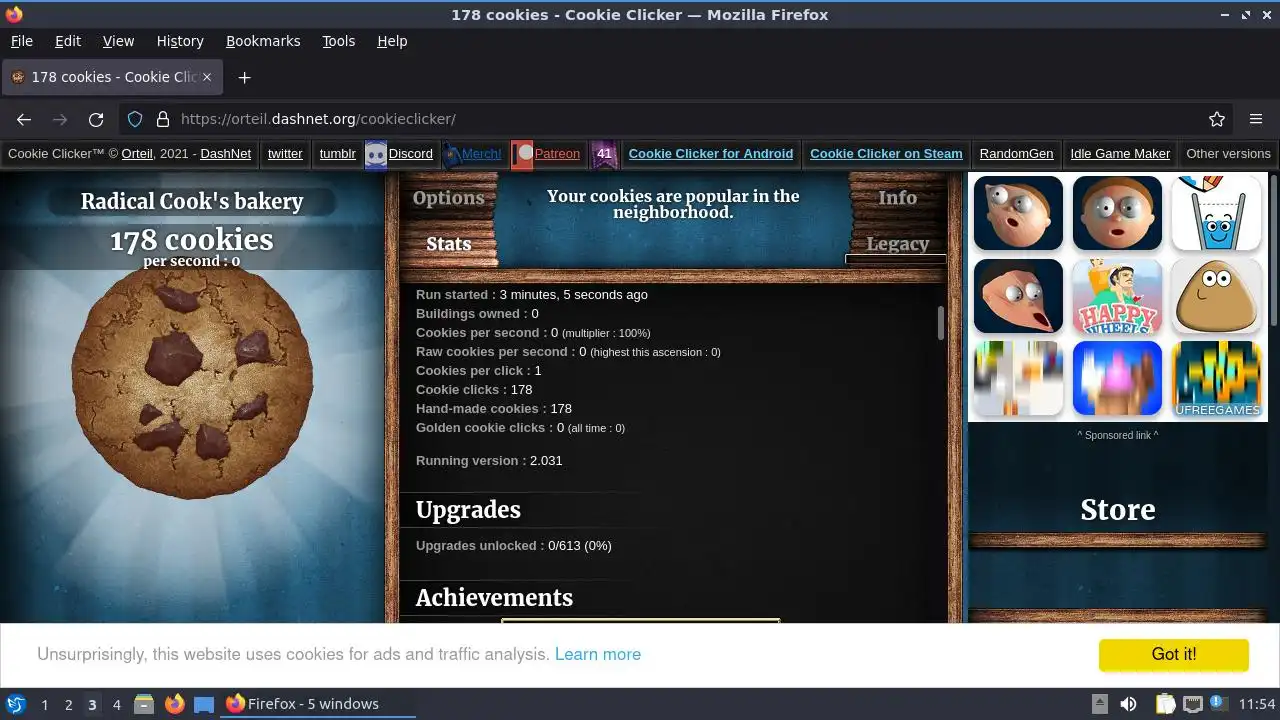Open the View menu

tap(118, 41)
